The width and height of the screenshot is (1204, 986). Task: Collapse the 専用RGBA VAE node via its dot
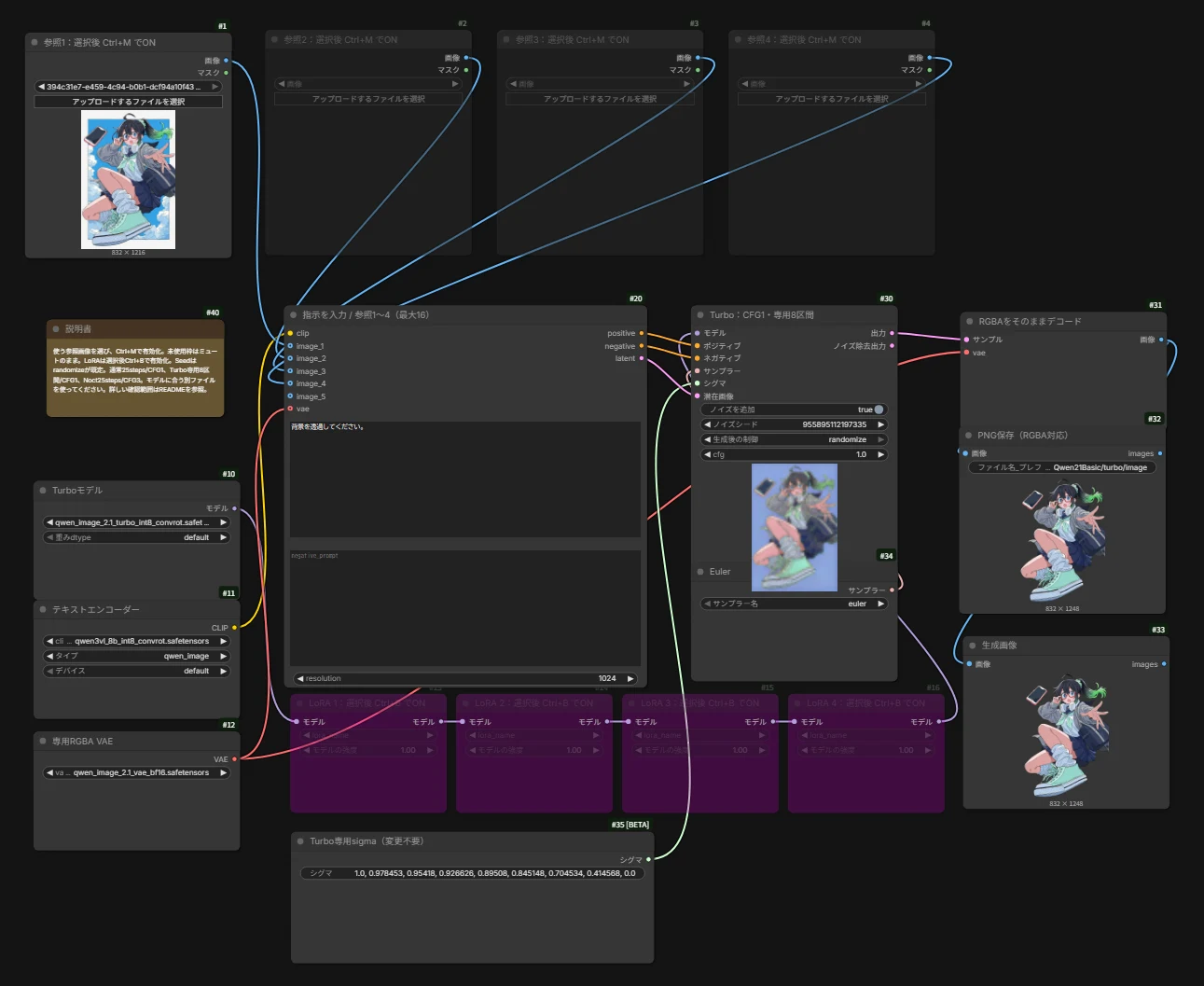pos(43,742)
